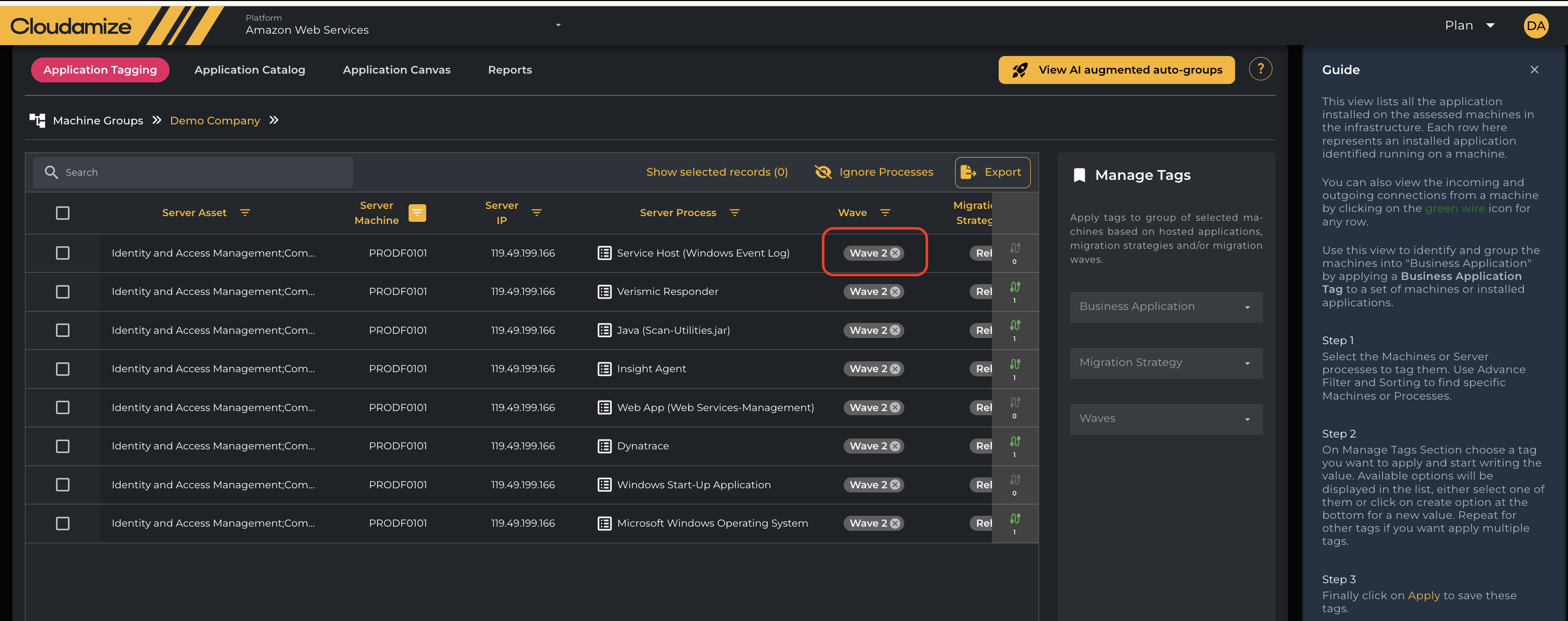Open the help question mark icon

click(1260, 69)
